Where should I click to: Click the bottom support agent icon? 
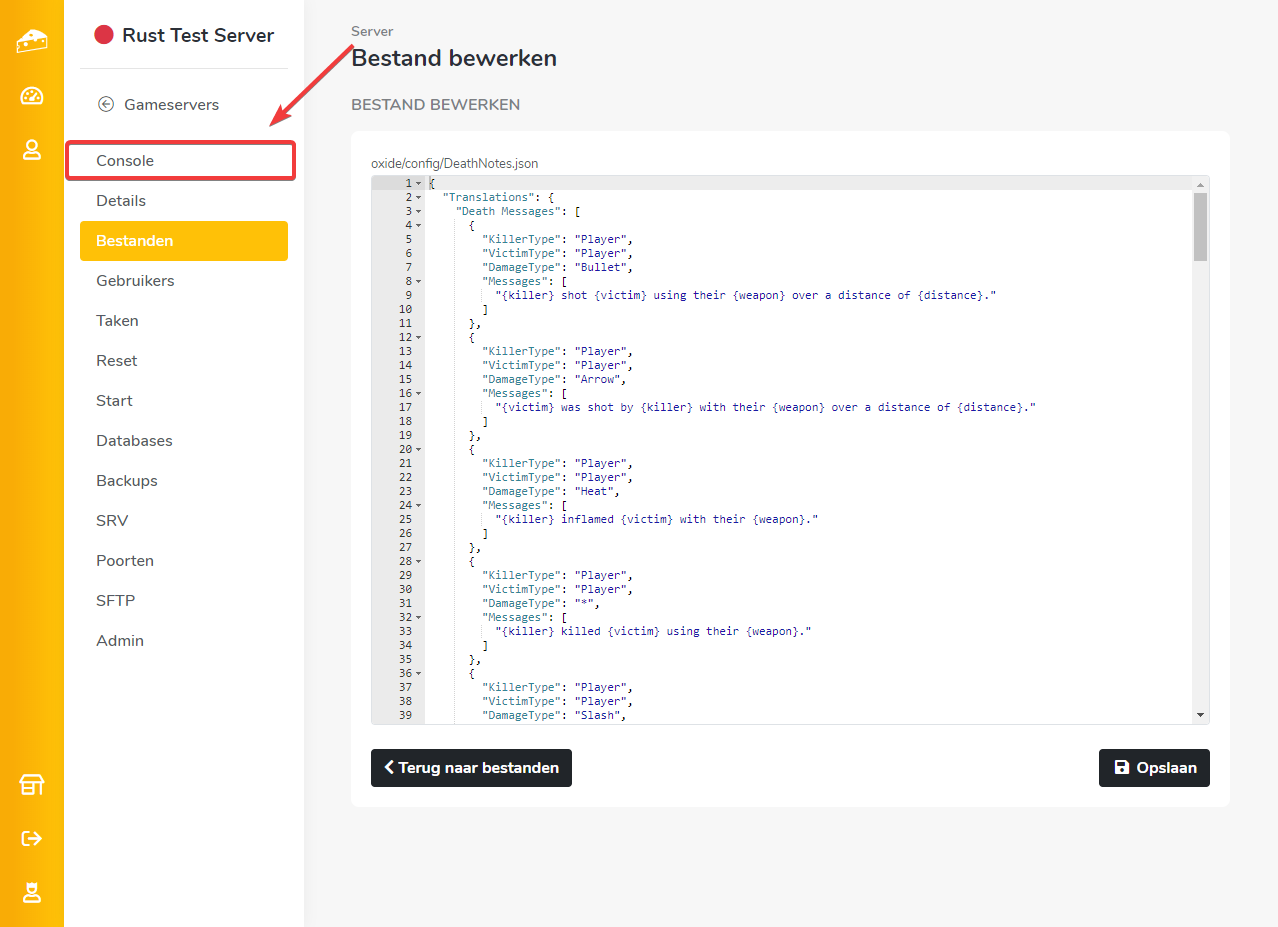point(32,893)
